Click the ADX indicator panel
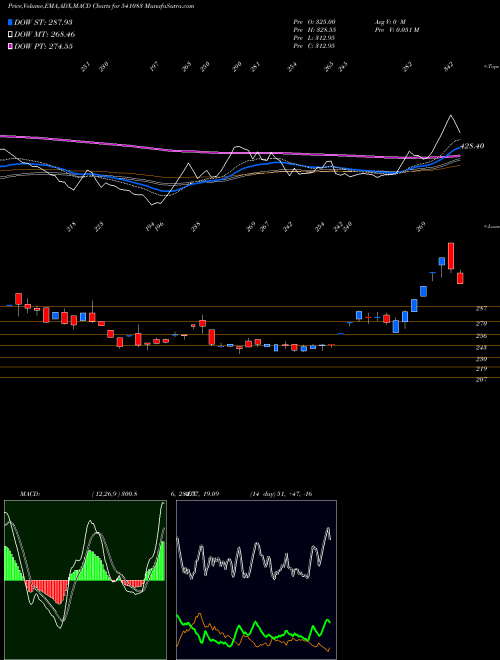The image size is (500, 660). (x=256, y=580)
